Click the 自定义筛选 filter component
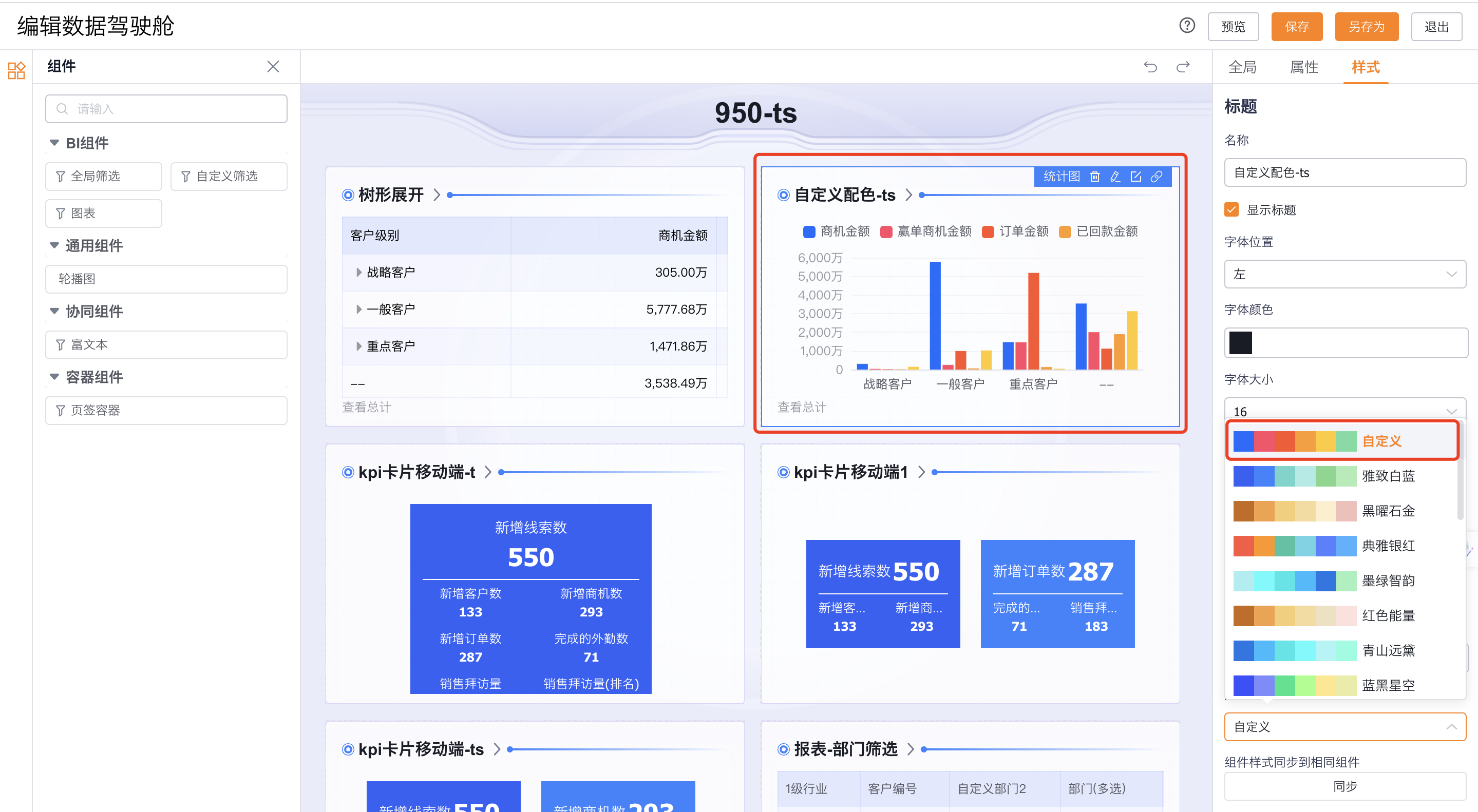1478x812 pixels. coord(229,176)
